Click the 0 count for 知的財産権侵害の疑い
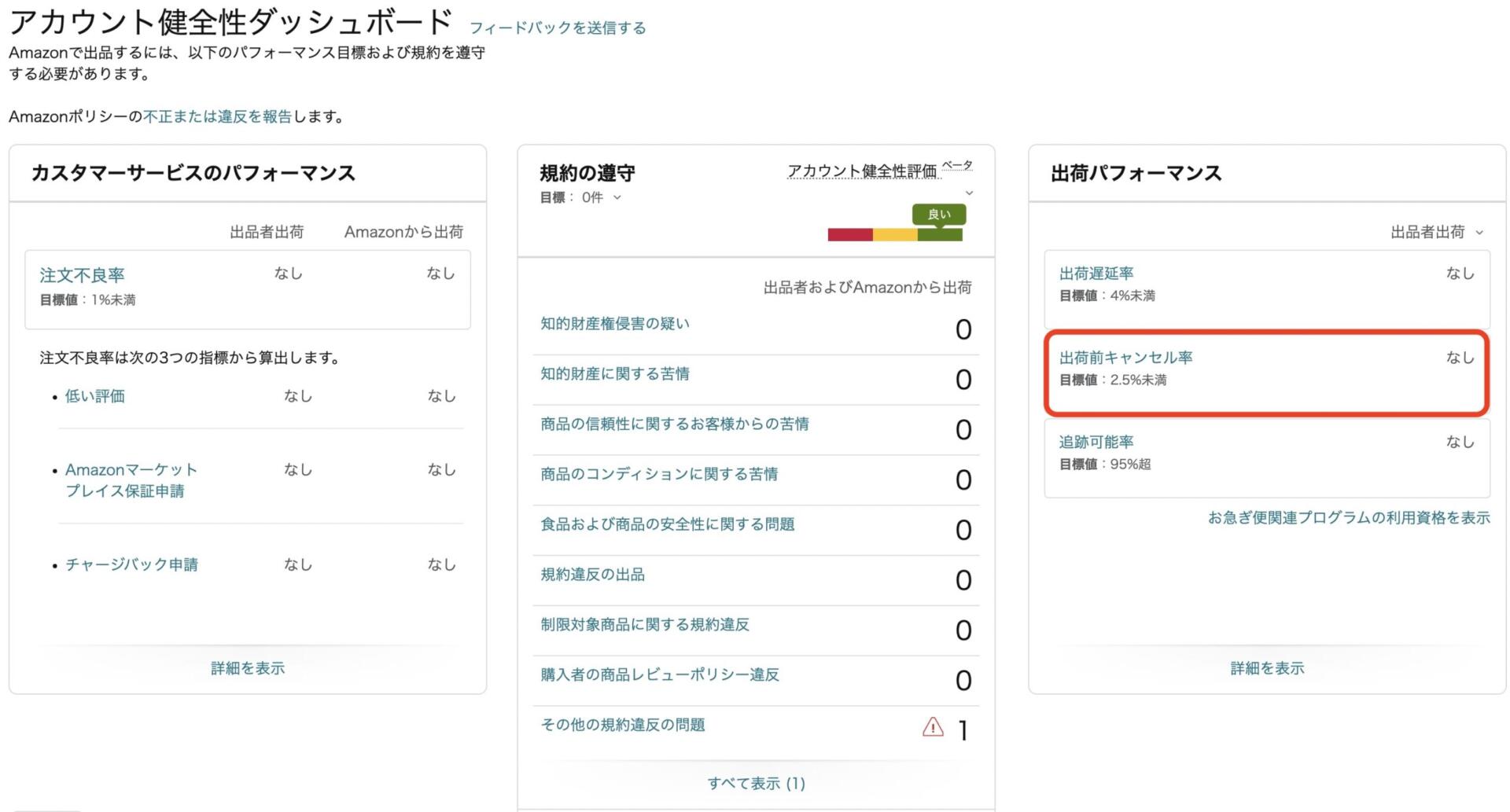This screenshot has width=1510, height=812. [x=963, y=329]
